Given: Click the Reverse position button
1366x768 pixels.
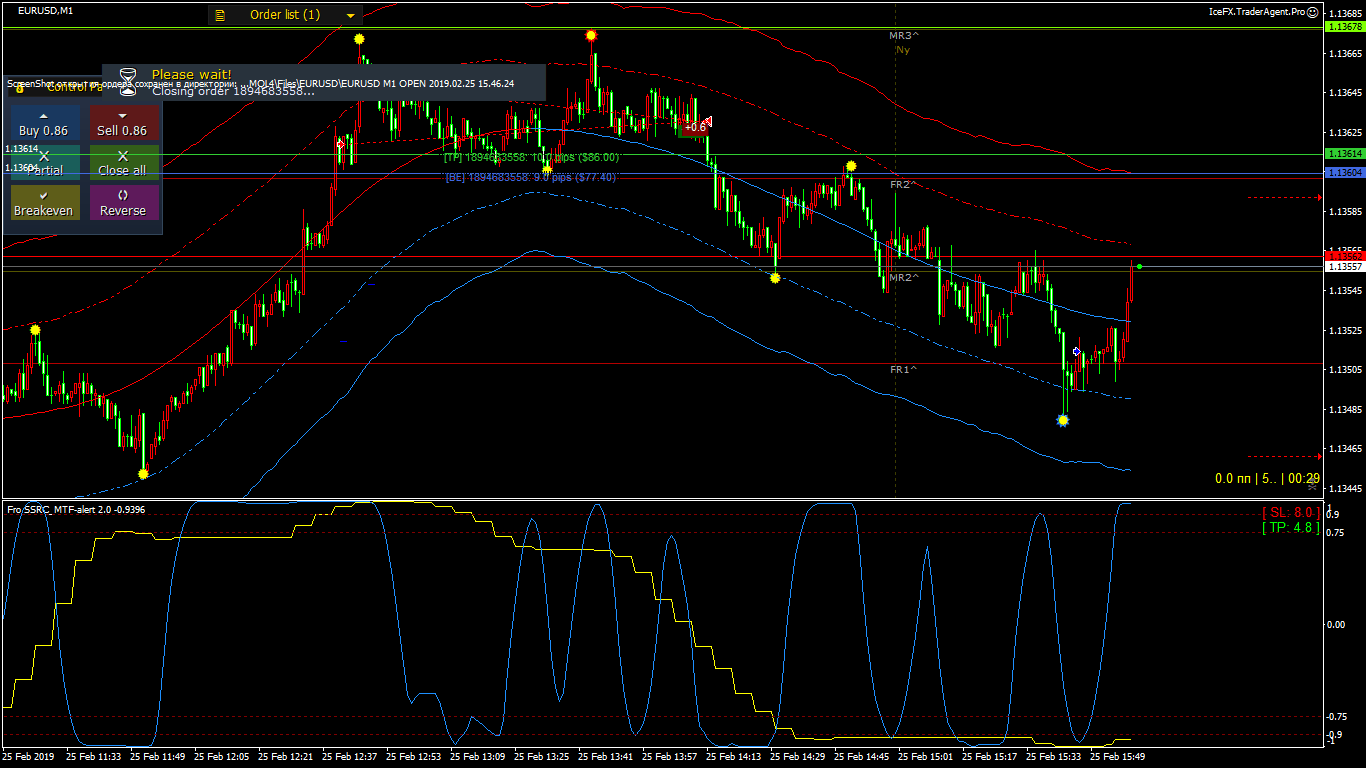Looking at the screenshot, I should pos(122,204).
